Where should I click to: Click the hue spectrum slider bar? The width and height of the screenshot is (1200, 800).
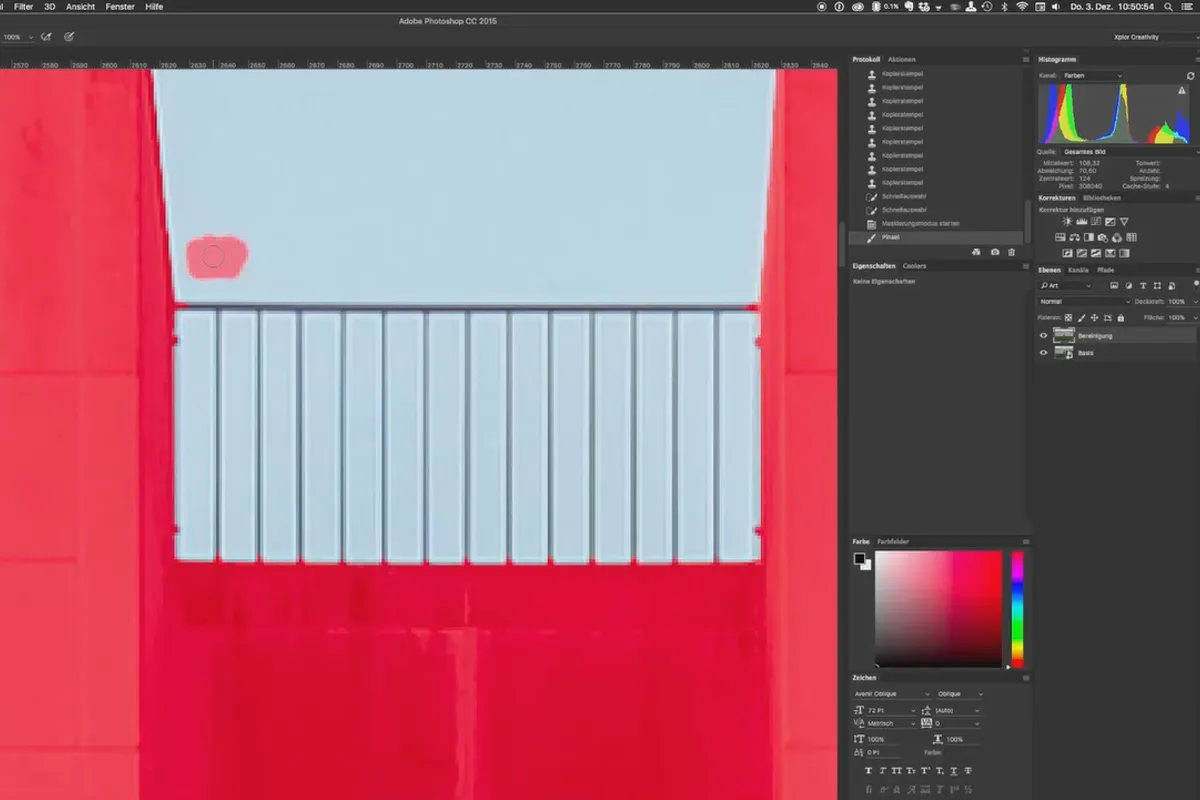point(1017,609)
